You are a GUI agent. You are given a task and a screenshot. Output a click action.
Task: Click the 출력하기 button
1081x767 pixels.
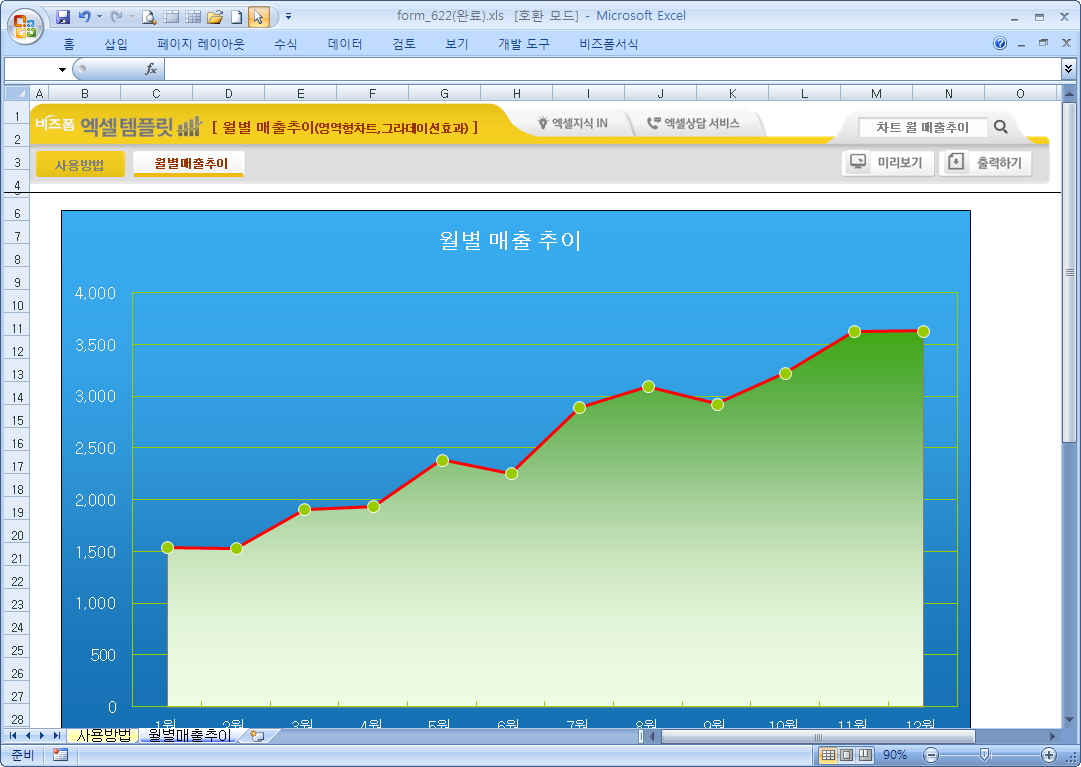click(986, 163)
